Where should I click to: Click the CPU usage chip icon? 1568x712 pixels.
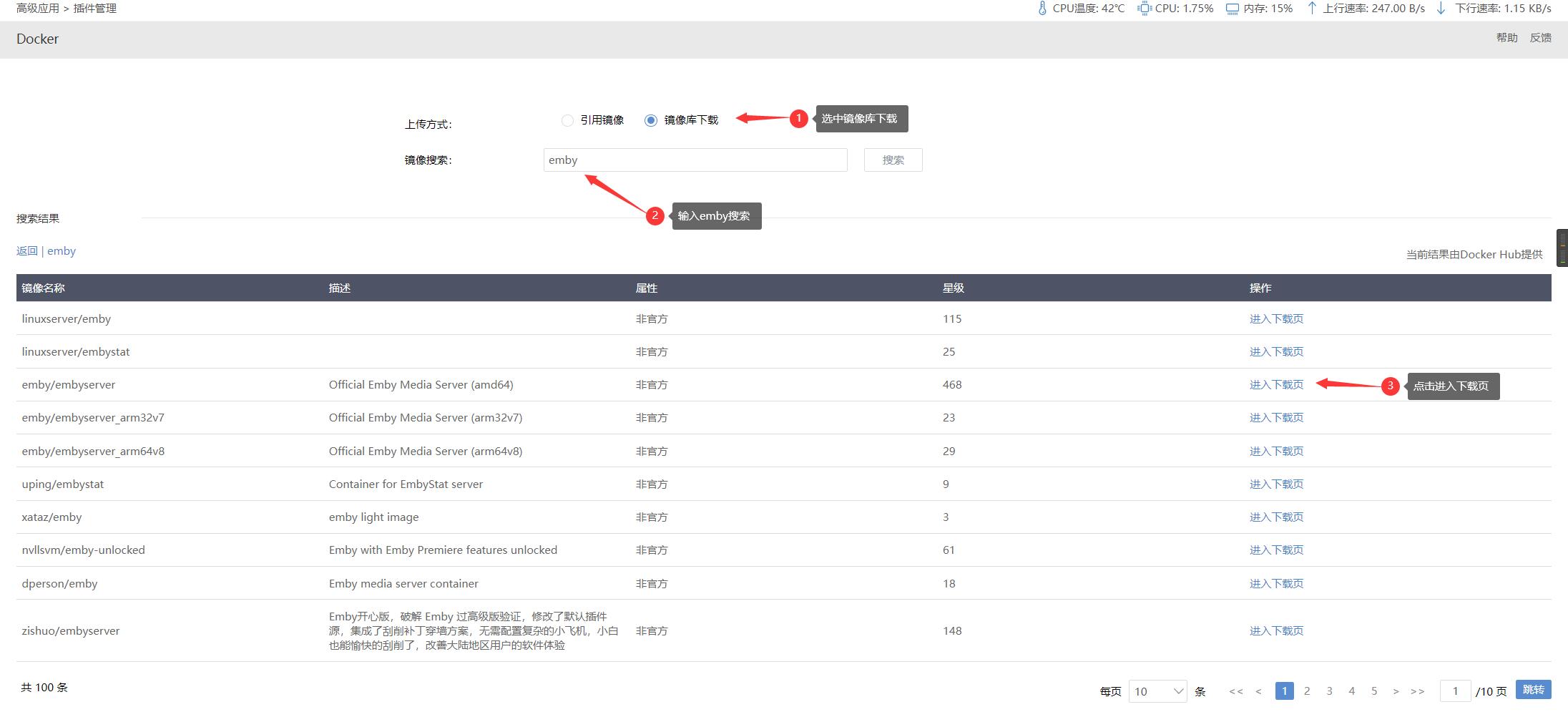[x=1143, y=8]
